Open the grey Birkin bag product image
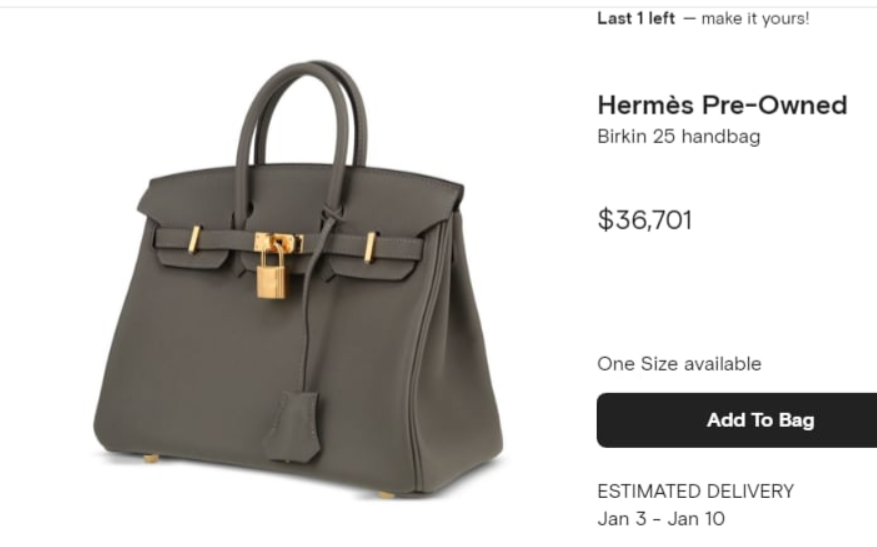Image resolution: width=877 pixels, height=547 pixels. tap(299, 279)
